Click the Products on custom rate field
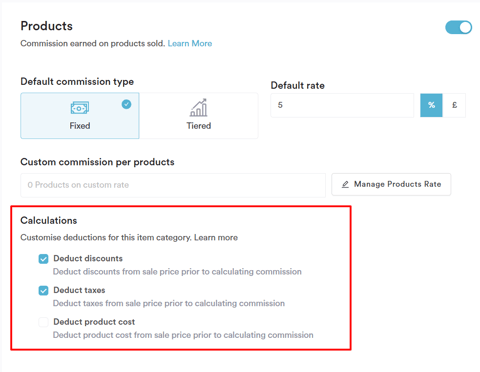 [x=173, y=185]
